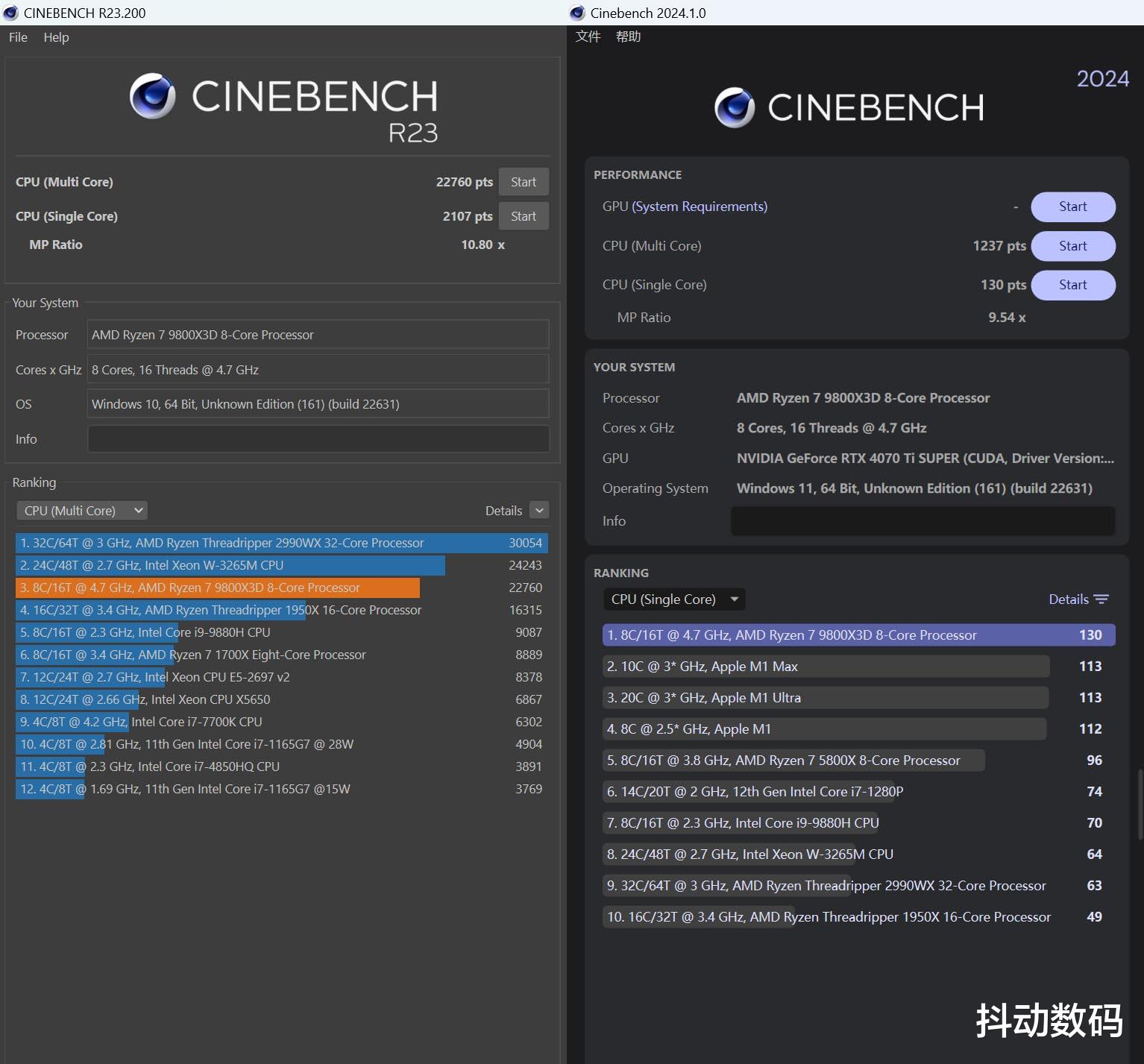Click Cinebench 2024 title bar app icon
1144x1064 pixels.
coord(576,13)
